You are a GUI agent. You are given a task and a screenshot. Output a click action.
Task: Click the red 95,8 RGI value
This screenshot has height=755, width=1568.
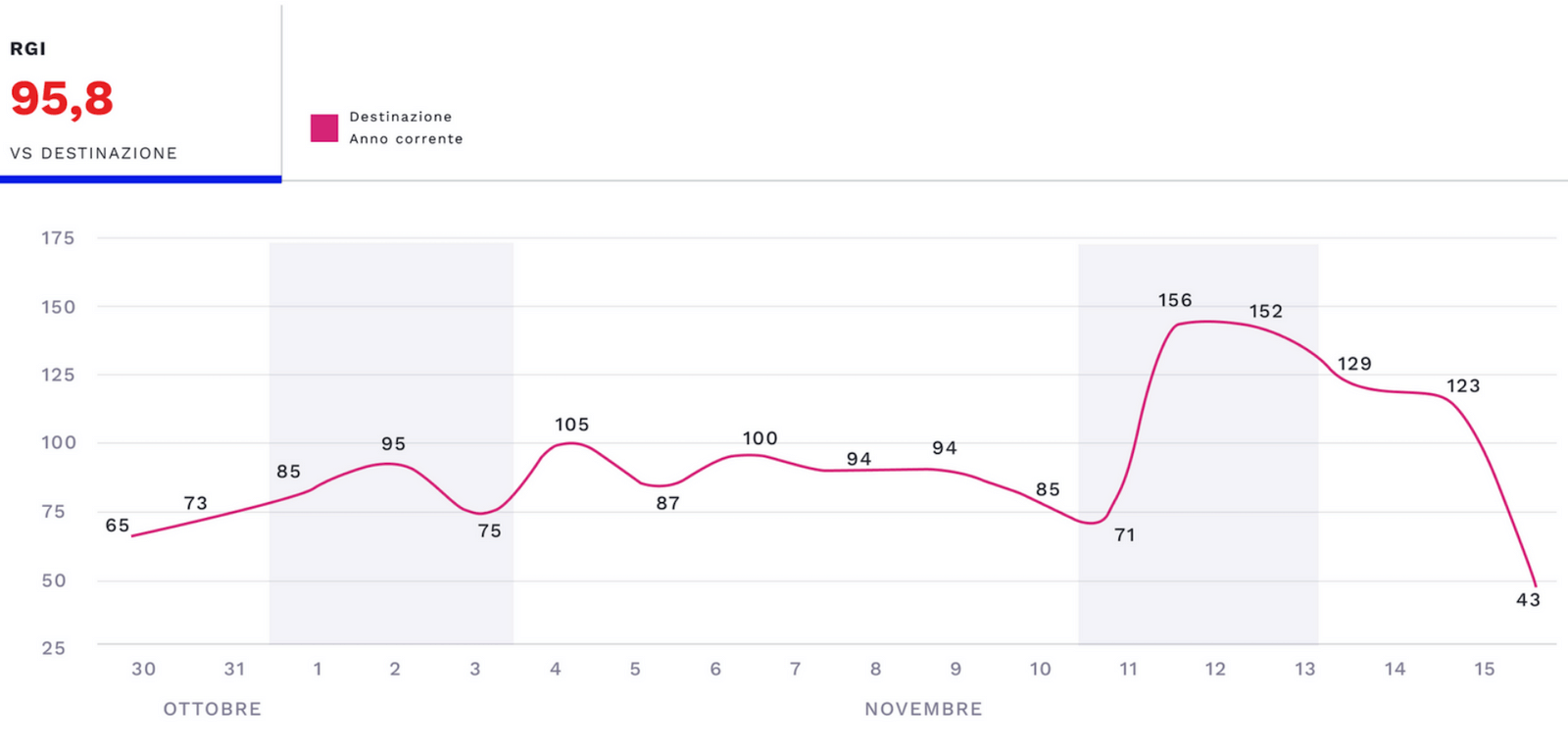[x=62, y=99]
